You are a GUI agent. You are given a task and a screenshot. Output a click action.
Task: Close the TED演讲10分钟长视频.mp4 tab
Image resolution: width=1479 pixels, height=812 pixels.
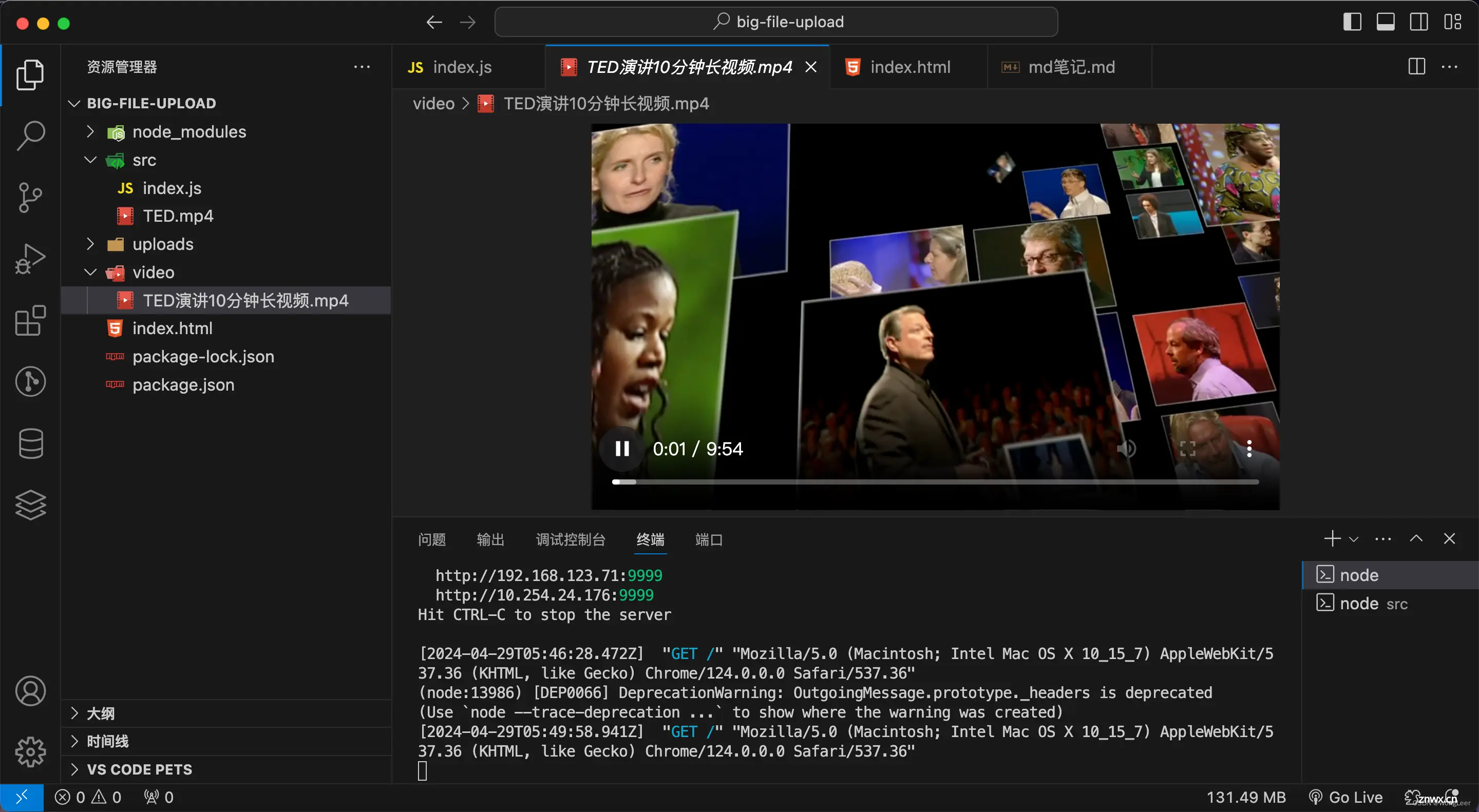coord(811,67)
